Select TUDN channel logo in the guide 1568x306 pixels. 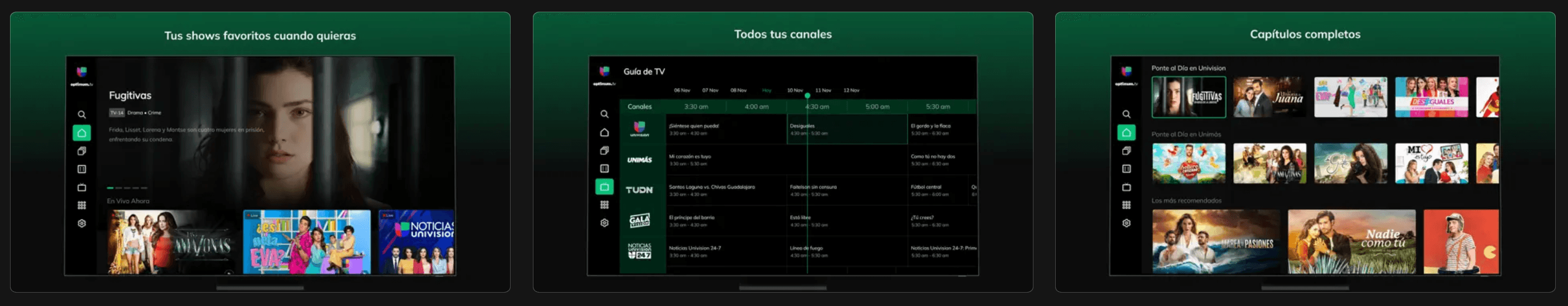(639, 190)
